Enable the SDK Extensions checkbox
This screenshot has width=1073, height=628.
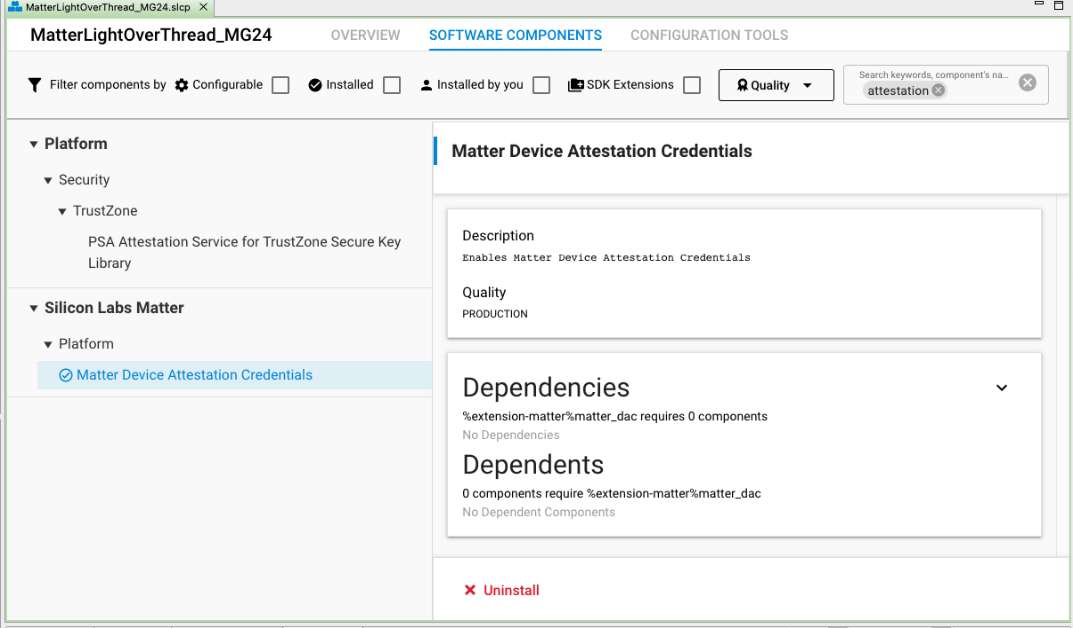[x=691, y=85]
